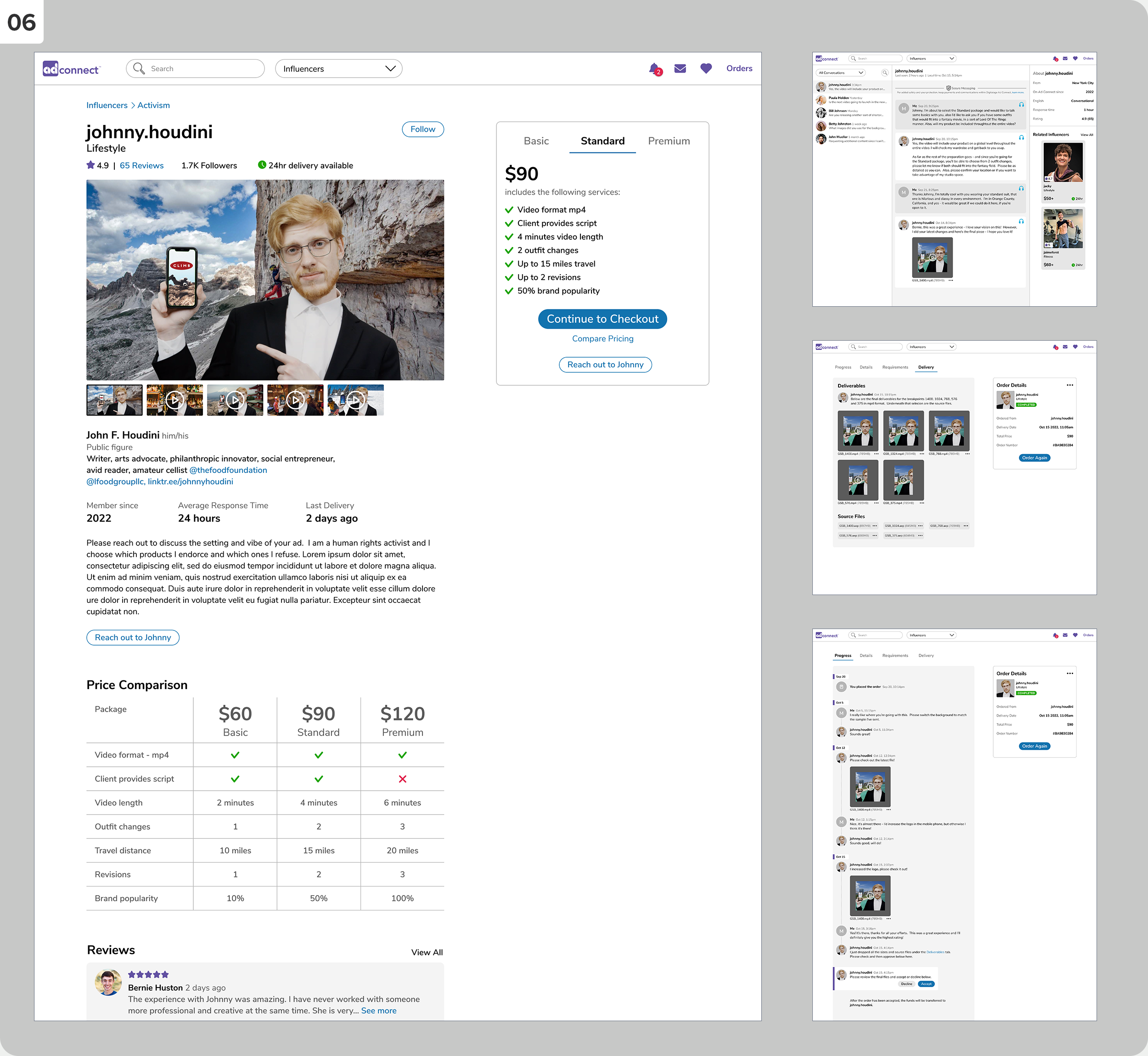The image size is (1148, 1056).
Task: Click Order Again on the Delivery screen
Action: tap(1034, 458)
